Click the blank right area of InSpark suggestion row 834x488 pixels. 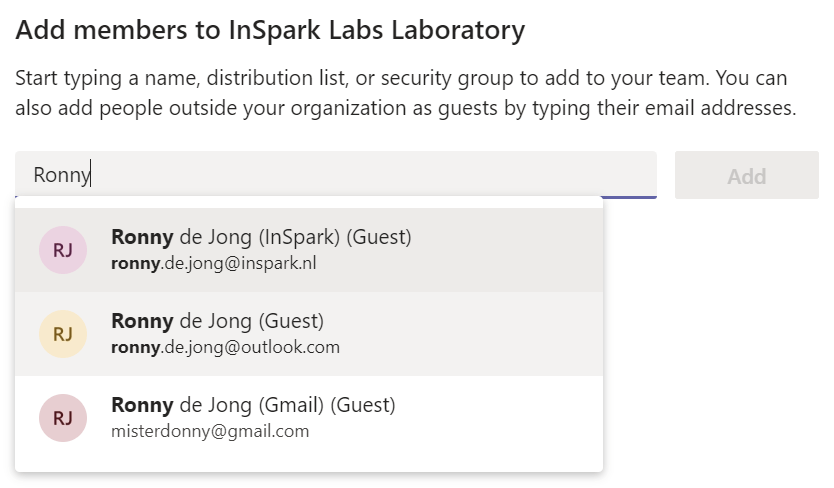click(x=520, y=250)
